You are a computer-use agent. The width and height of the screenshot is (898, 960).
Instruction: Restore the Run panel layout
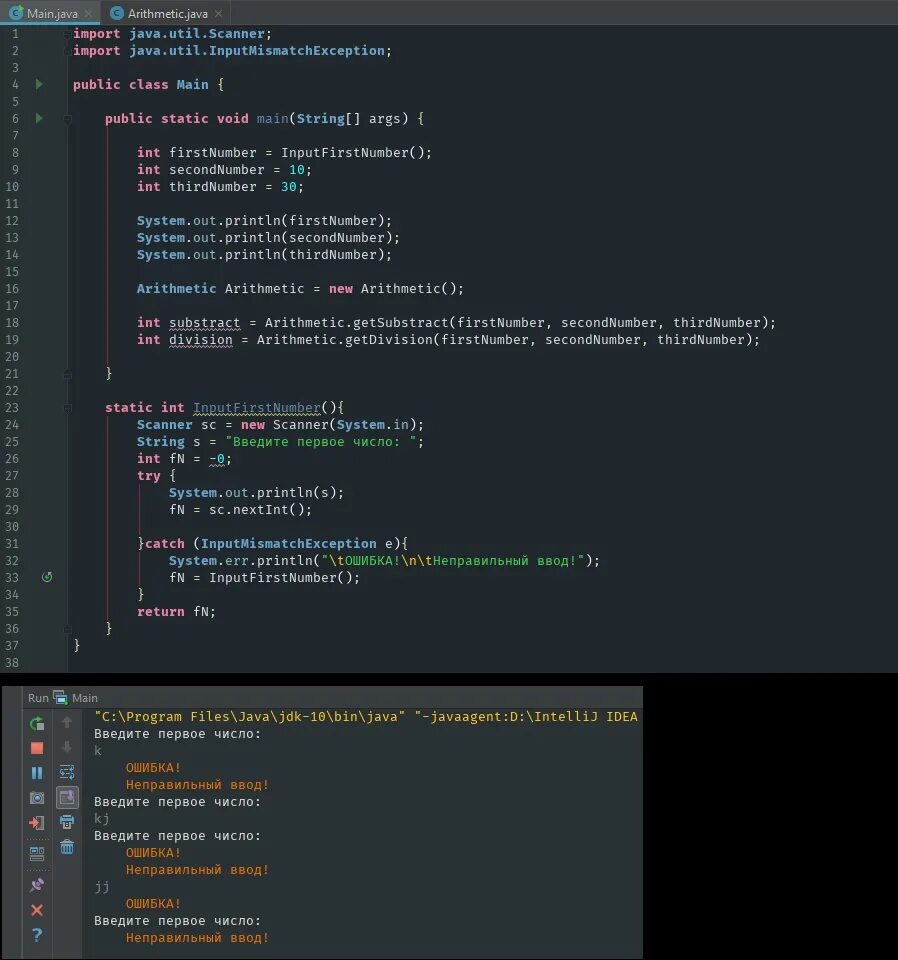point(37,852)
